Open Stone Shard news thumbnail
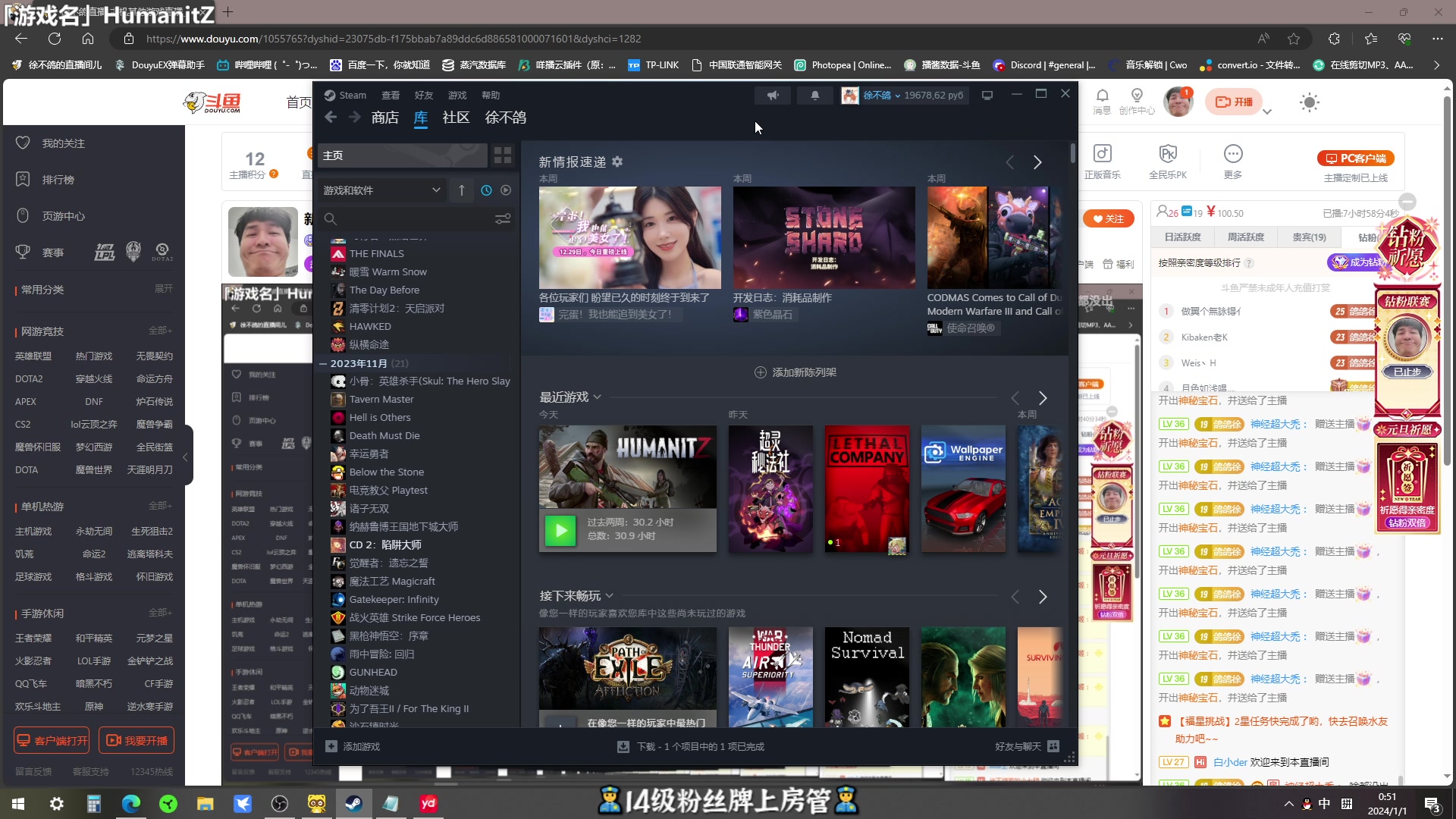This screenshot has width=1456, height=819. 824,237
